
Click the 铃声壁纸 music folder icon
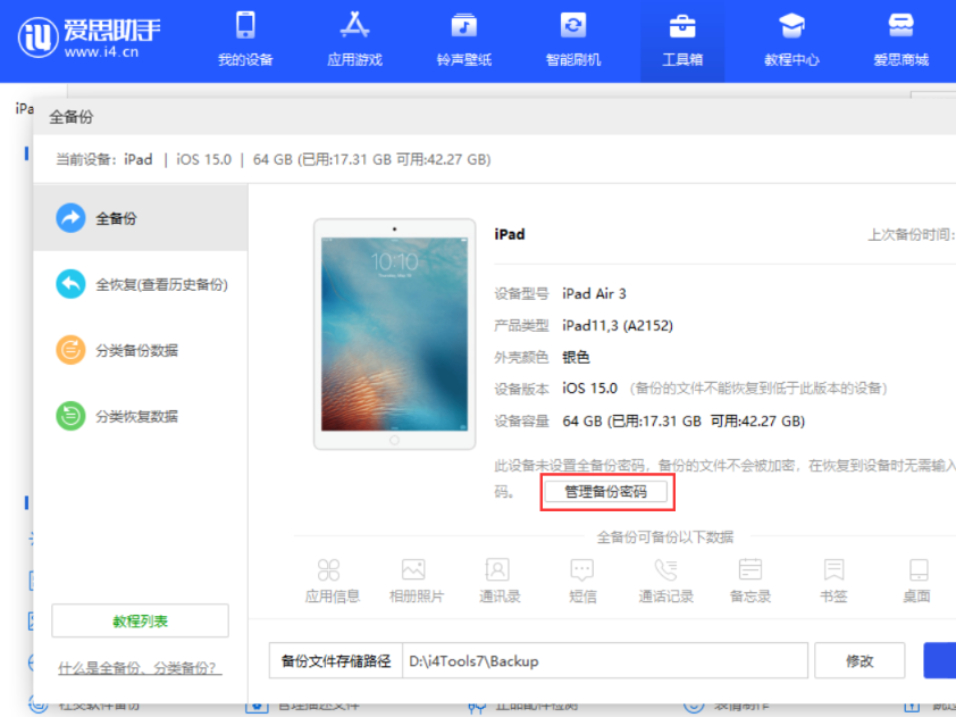(464, 26)
